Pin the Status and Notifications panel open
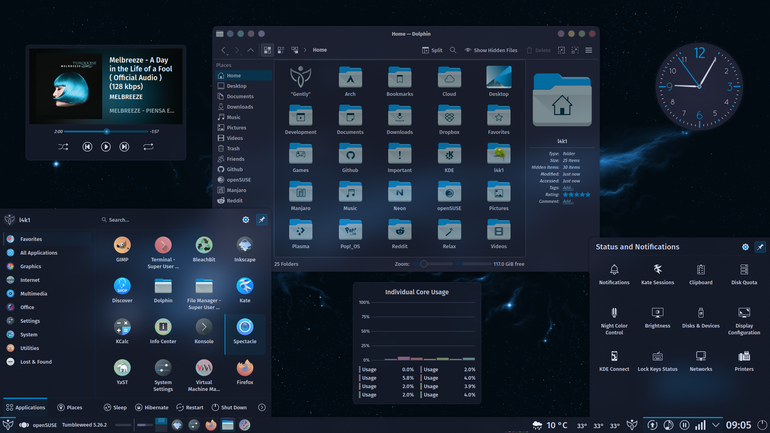Viewport: 770px width, 433px height. pos(760,247)
